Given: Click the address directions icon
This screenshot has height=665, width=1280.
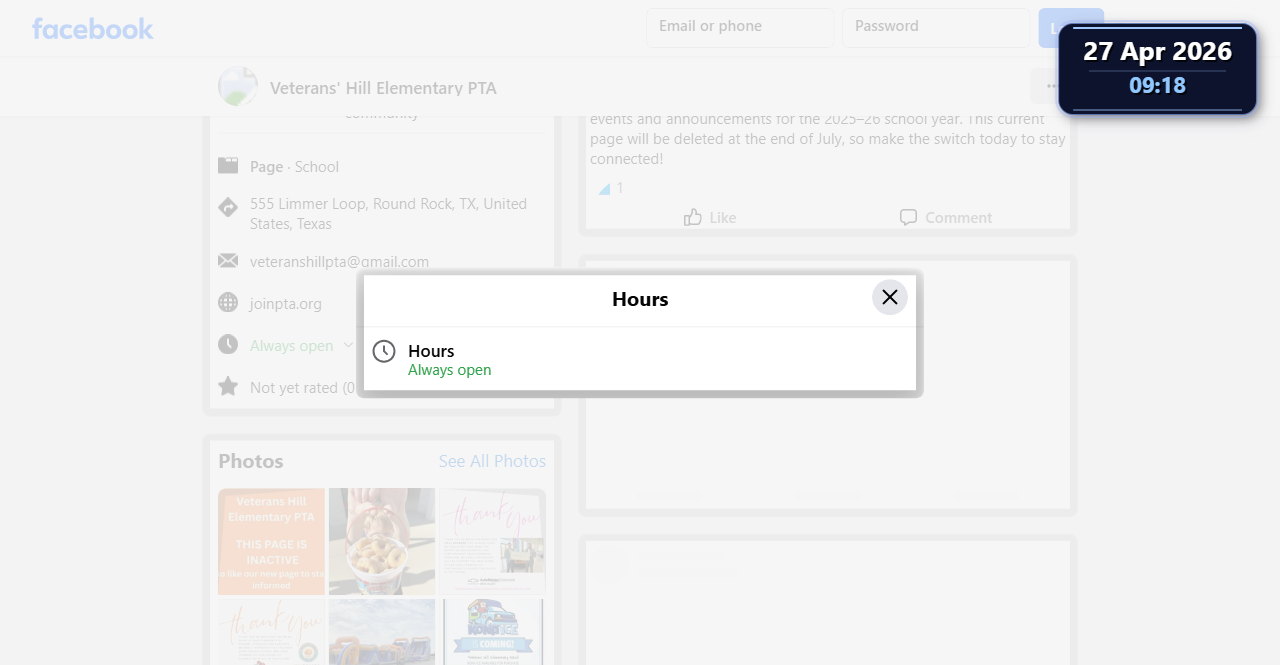Looking at the screenshot, I should click(x=228, y=207).
